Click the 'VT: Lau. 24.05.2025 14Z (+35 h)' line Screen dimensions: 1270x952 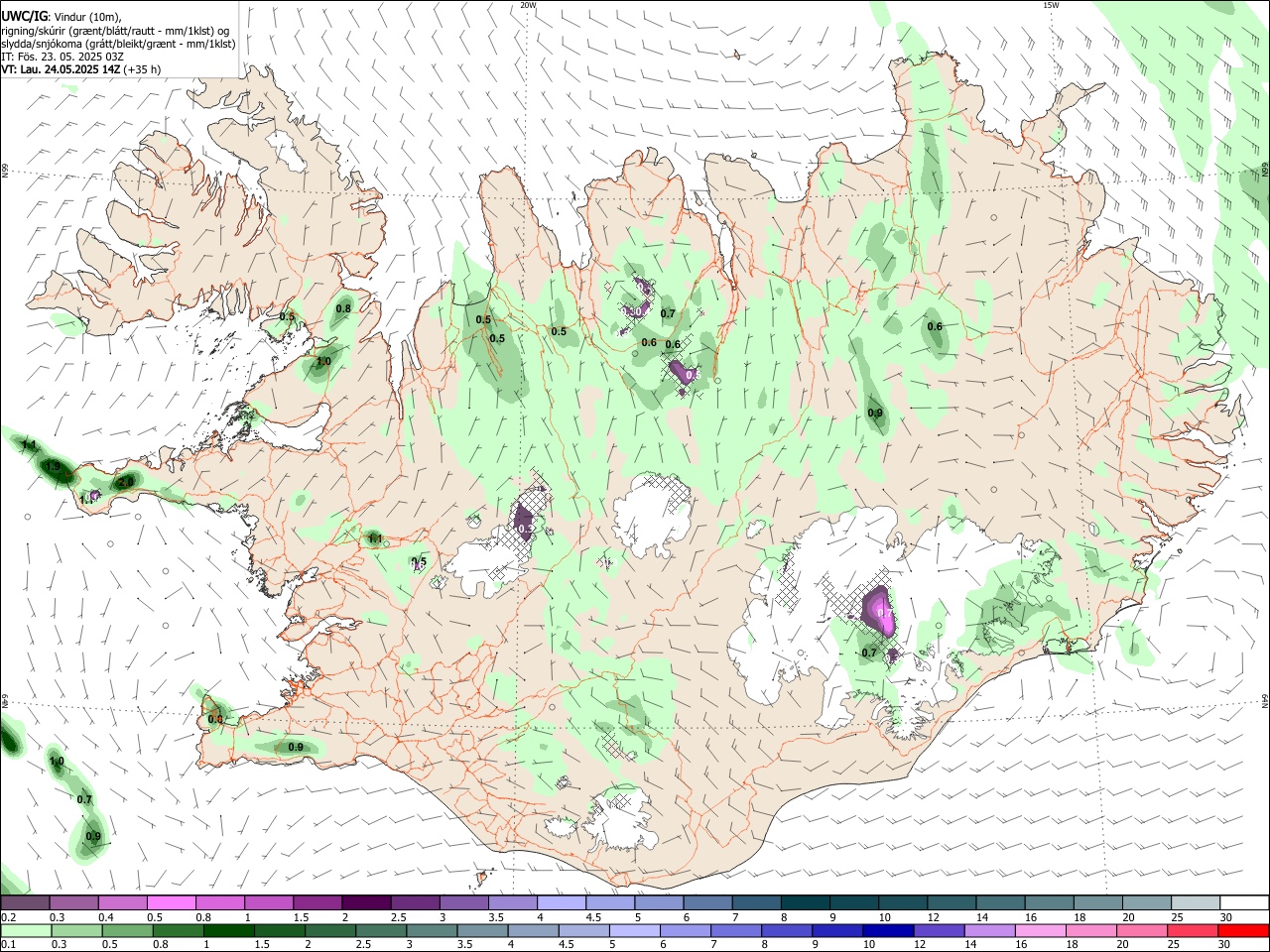pyautogui.click(x=81, y=69)
